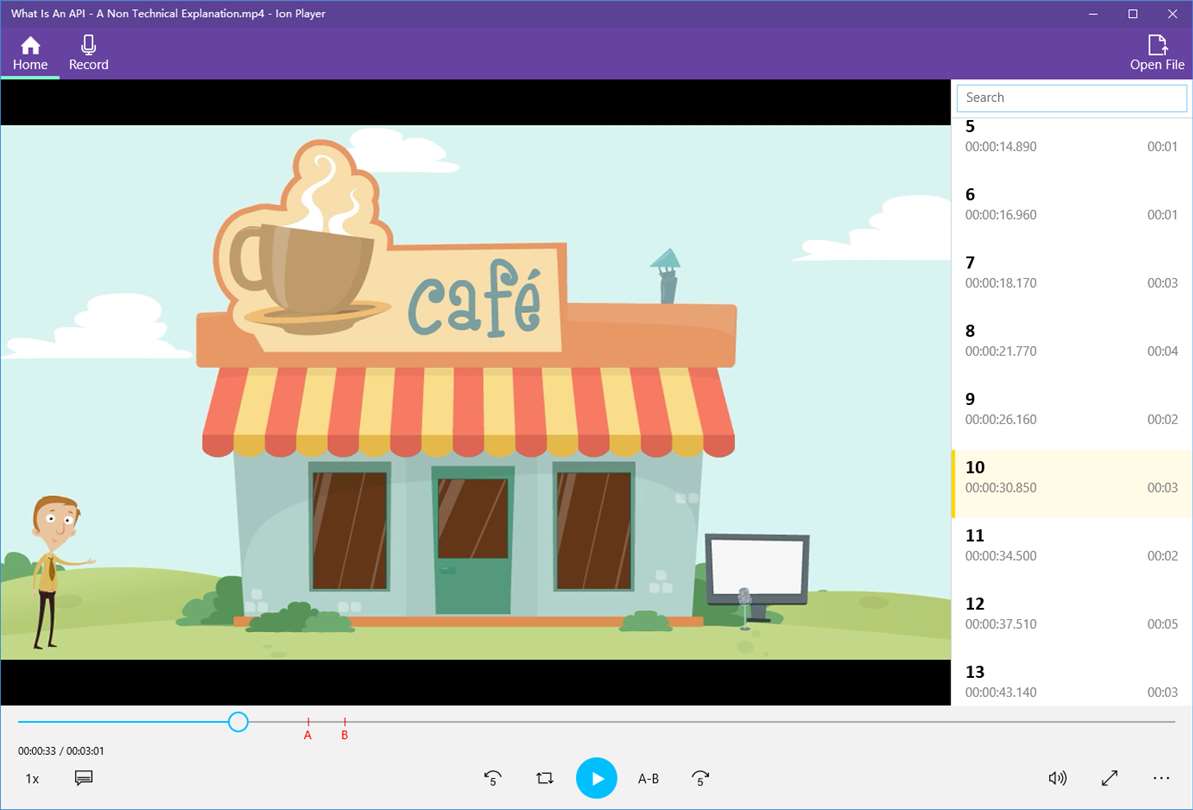Select subtitle entry 7 at 00:00:18.170

pos(1072,272)
